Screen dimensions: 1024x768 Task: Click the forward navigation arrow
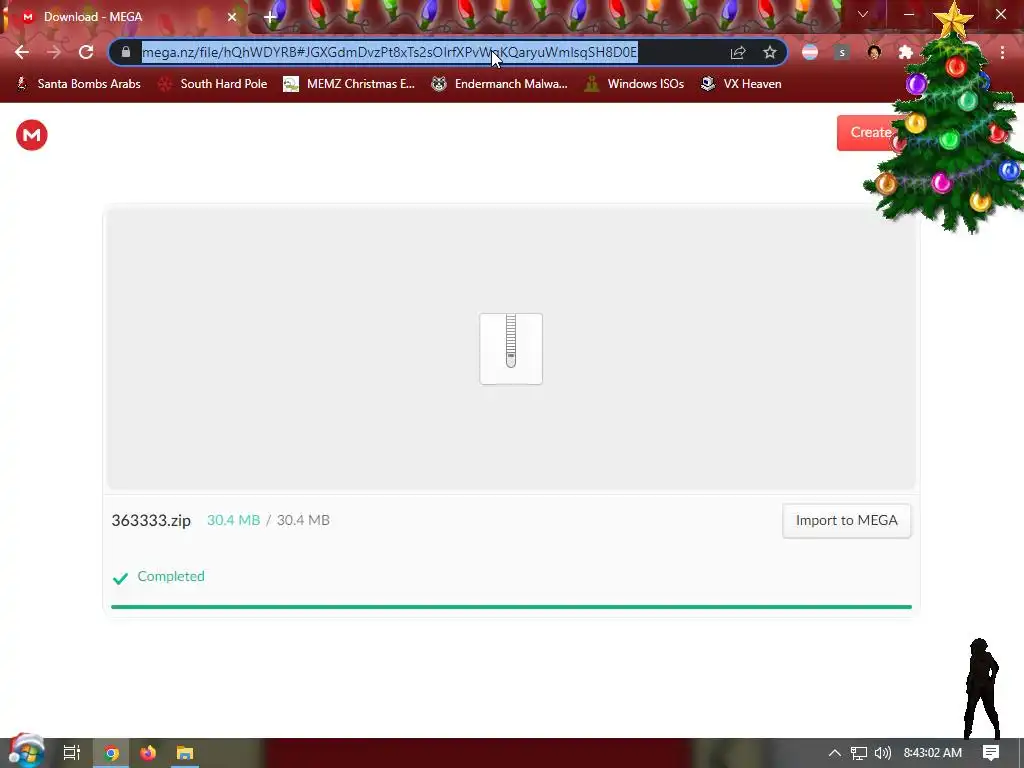(54, 52)
